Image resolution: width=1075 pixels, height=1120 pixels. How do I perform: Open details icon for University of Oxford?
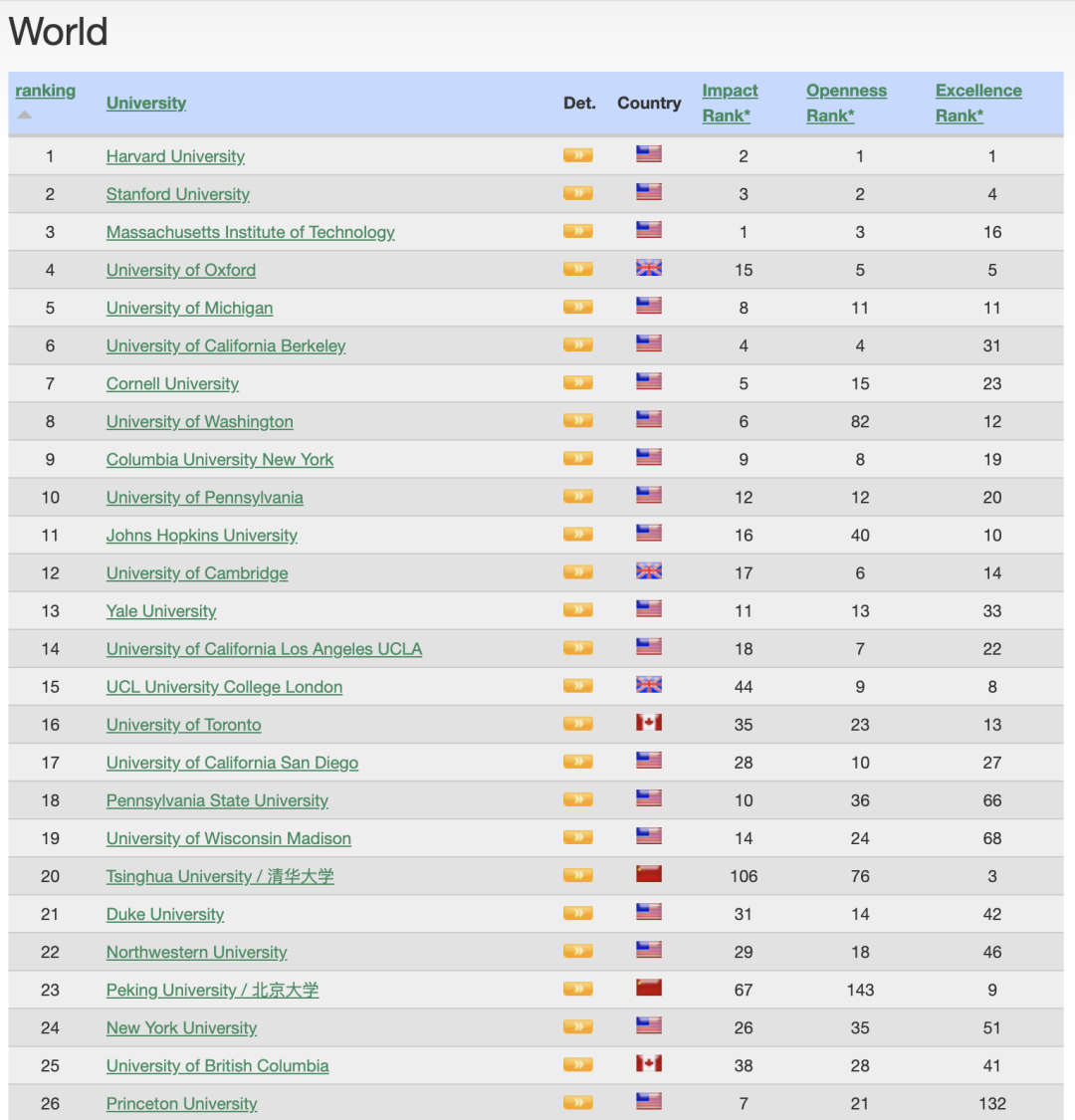coord(578,269)
